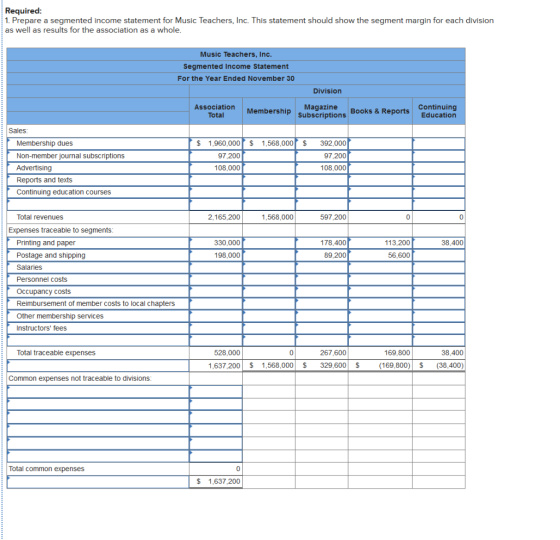Select Continuing education courses Association Total cell
This screenshot has height=540, width=560.
pyautogui.click(x=216, y=192)
